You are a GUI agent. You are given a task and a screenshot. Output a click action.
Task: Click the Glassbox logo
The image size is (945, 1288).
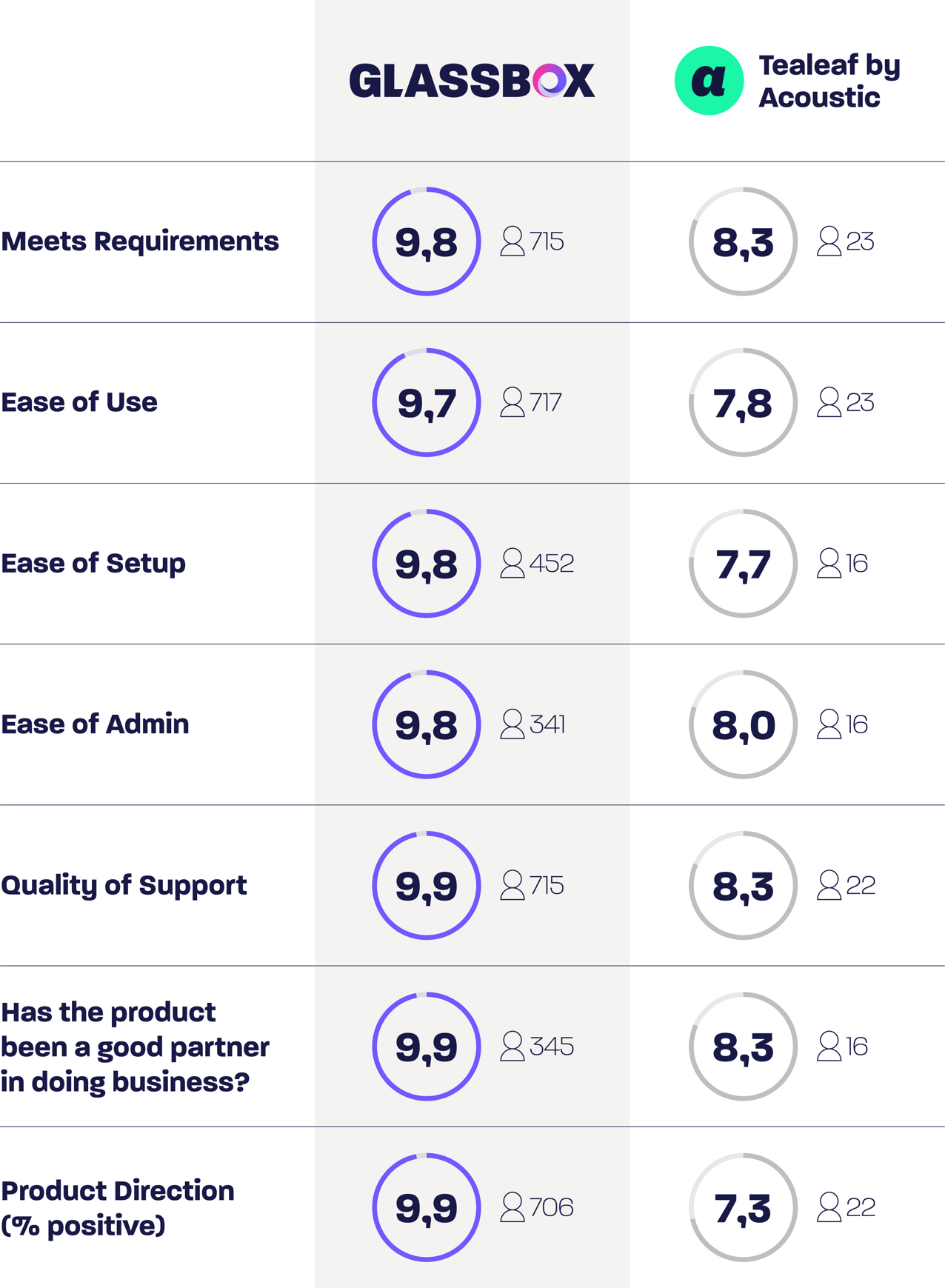tap(472, 81)
